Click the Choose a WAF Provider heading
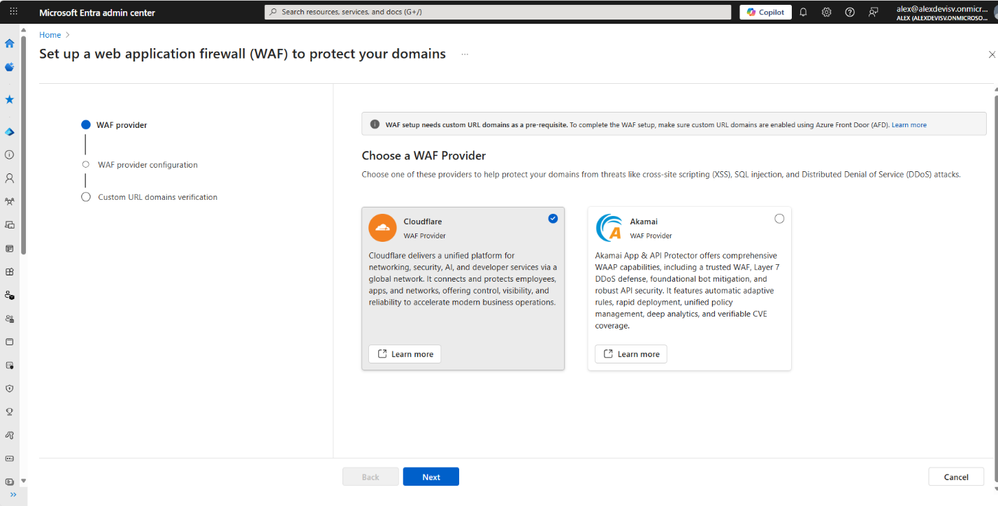The width and height of the screenshot is (998, 506). (424, 155)
